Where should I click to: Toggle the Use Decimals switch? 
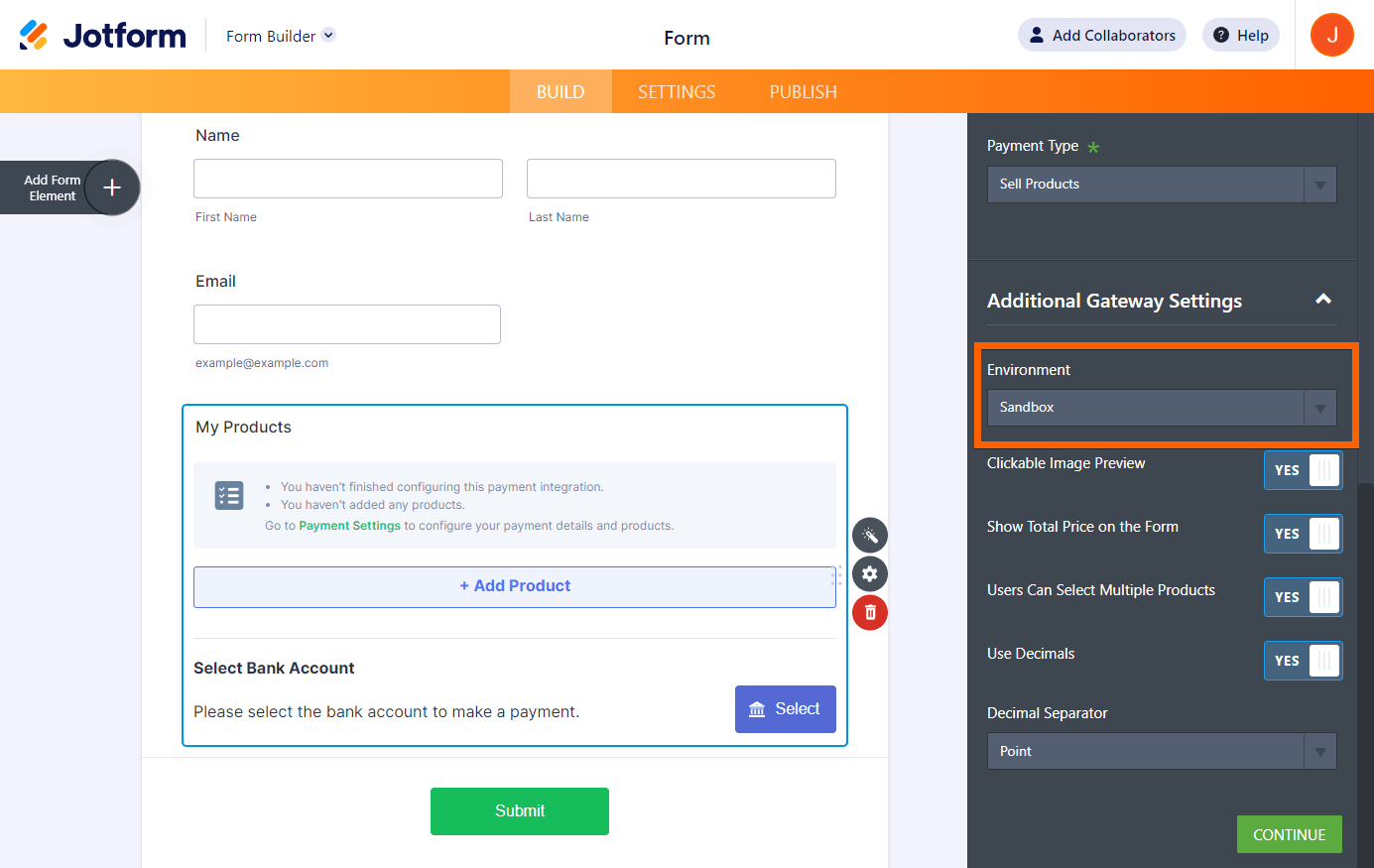click(1303, 661)
